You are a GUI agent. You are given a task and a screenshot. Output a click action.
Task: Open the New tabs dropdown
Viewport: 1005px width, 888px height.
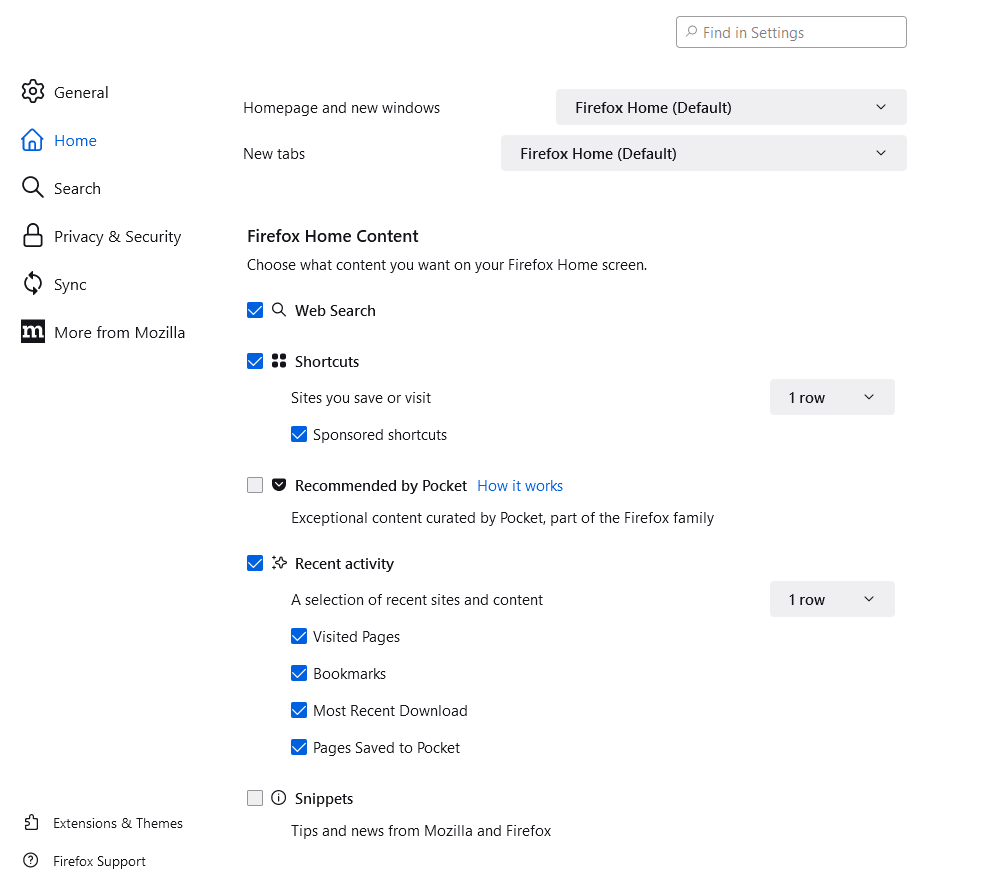click(x=703, y=153)
